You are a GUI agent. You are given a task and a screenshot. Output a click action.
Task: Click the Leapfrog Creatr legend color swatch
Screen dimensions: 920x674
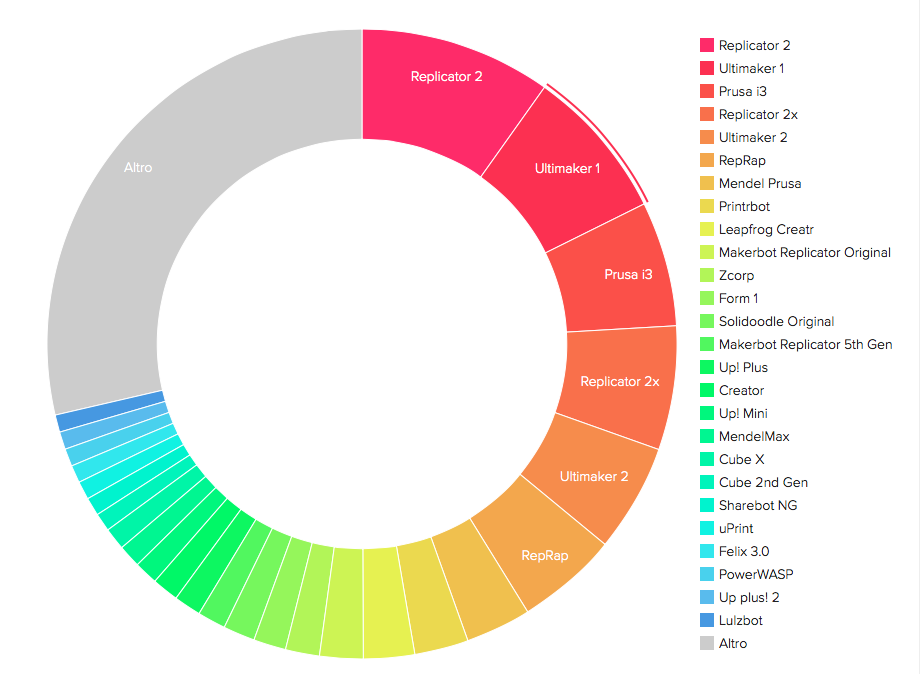[706, 229]
